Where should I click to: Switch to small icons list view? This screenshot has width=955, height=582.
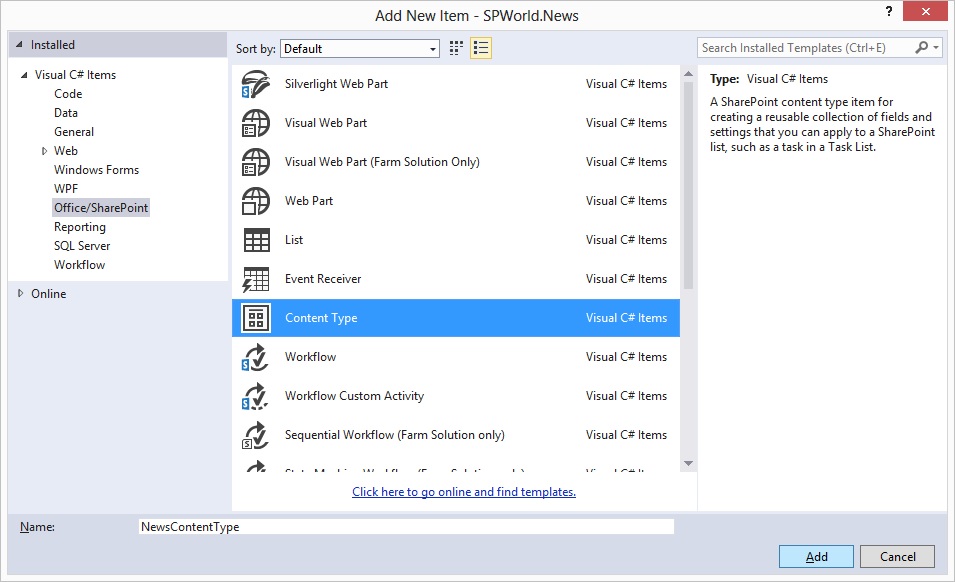(481, 48)
